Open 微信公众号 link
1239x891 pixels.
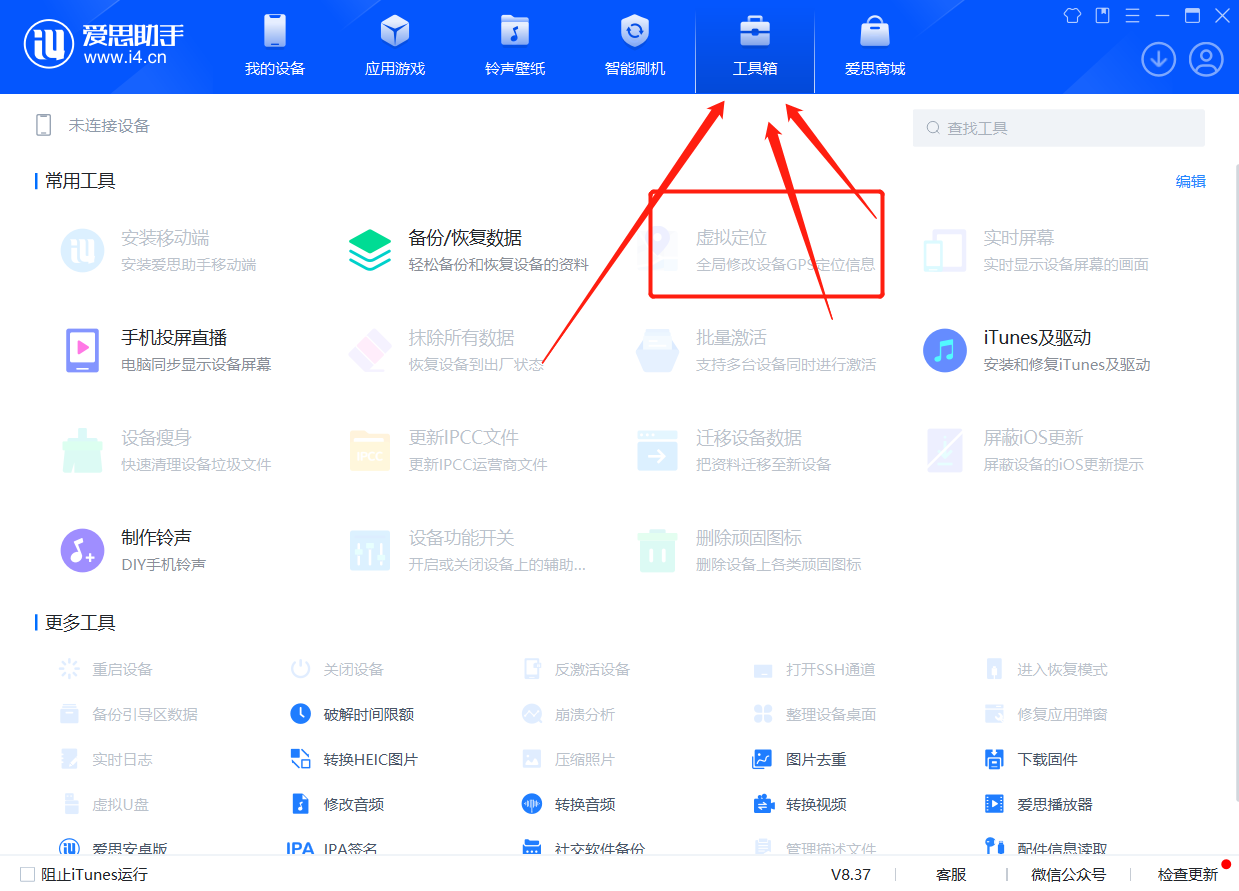coord(1069,874)
